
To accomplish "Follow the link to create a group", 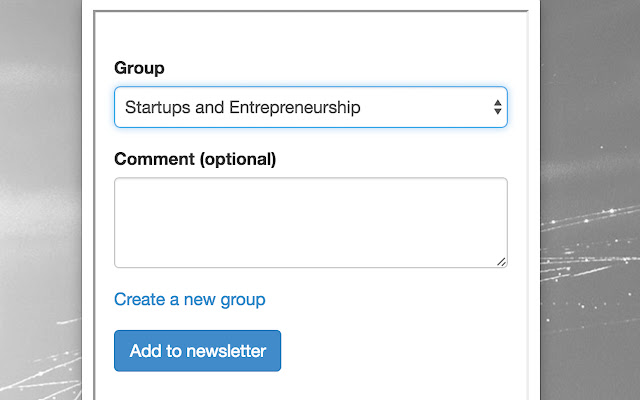I will coord(190,299).
